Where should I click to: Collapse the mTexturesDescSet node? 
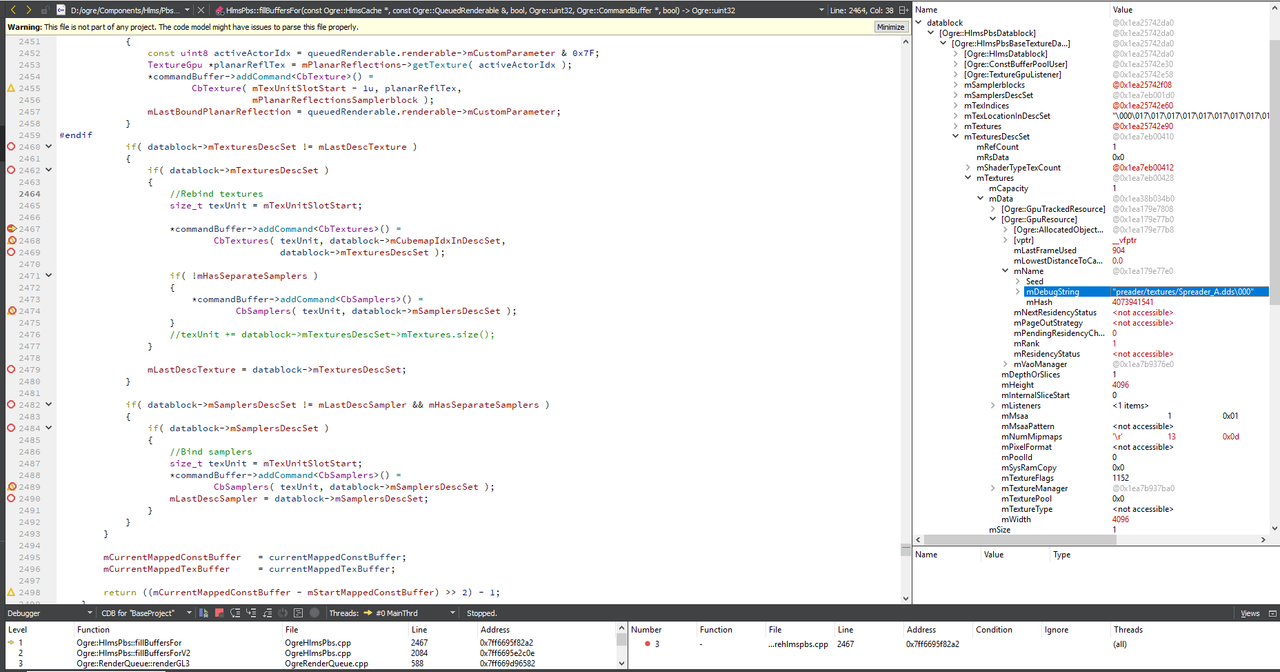956,137
